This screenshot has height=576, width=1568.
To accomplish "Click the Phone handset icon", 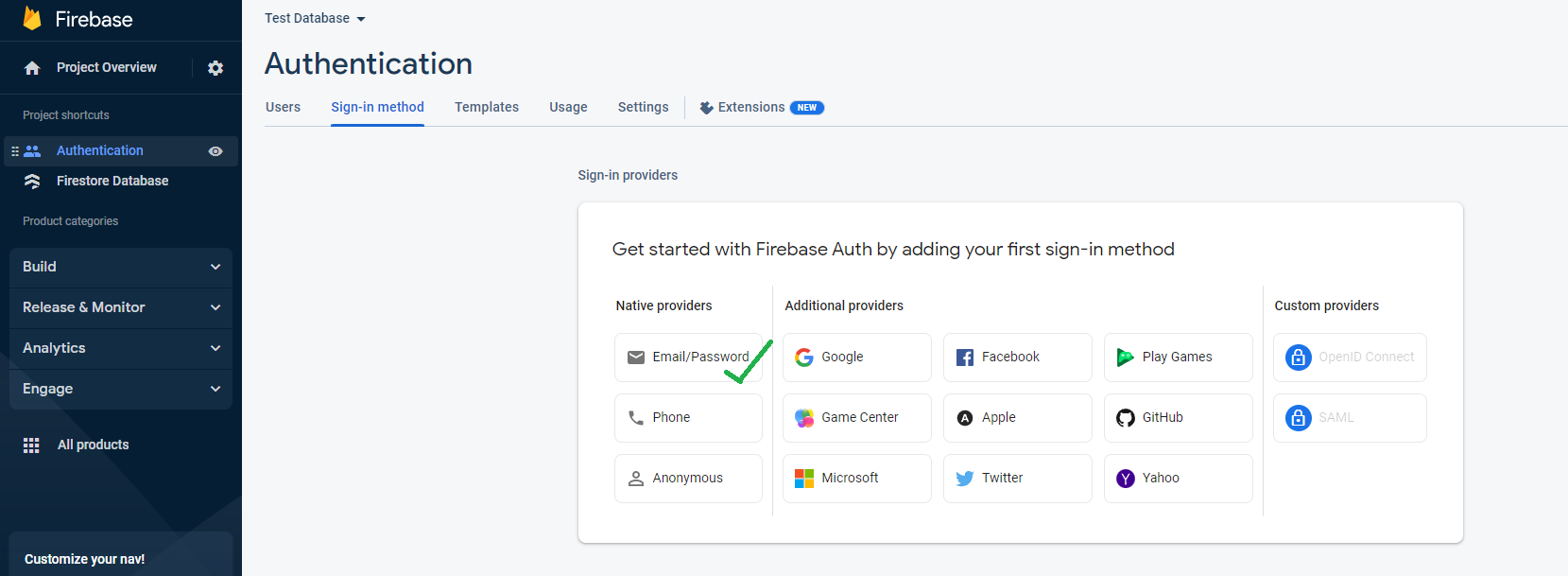I will coord(636,418).
